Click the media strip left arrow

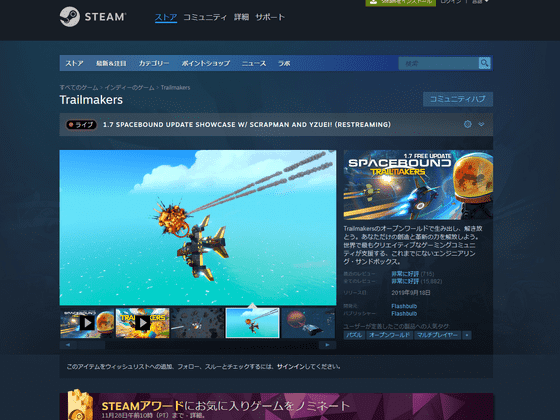pyautogui.click(x=68, y=345)
